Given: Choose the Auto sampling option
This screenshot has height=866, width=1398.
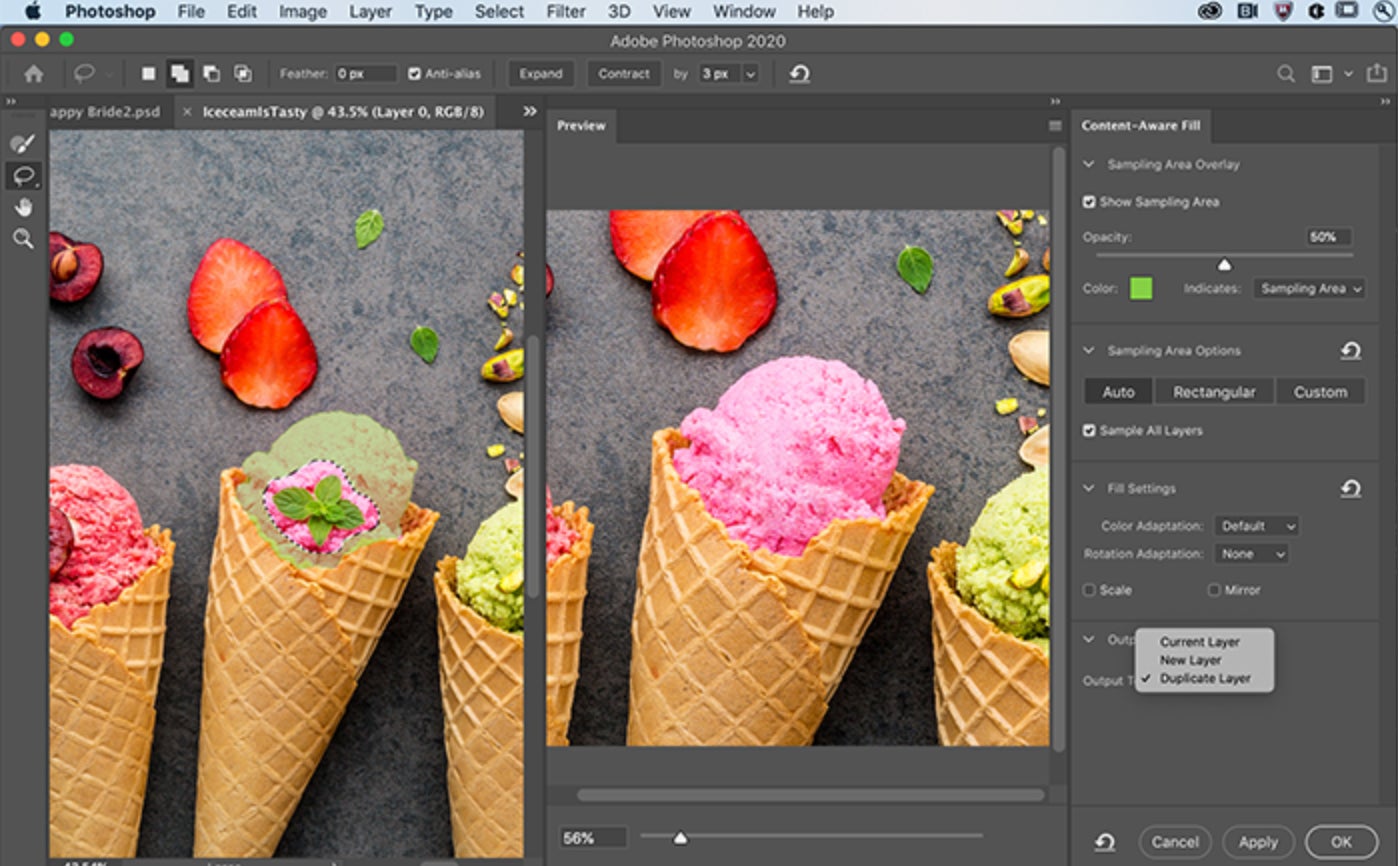Looking at the screenshot, I should click(x=1118, y=392).
